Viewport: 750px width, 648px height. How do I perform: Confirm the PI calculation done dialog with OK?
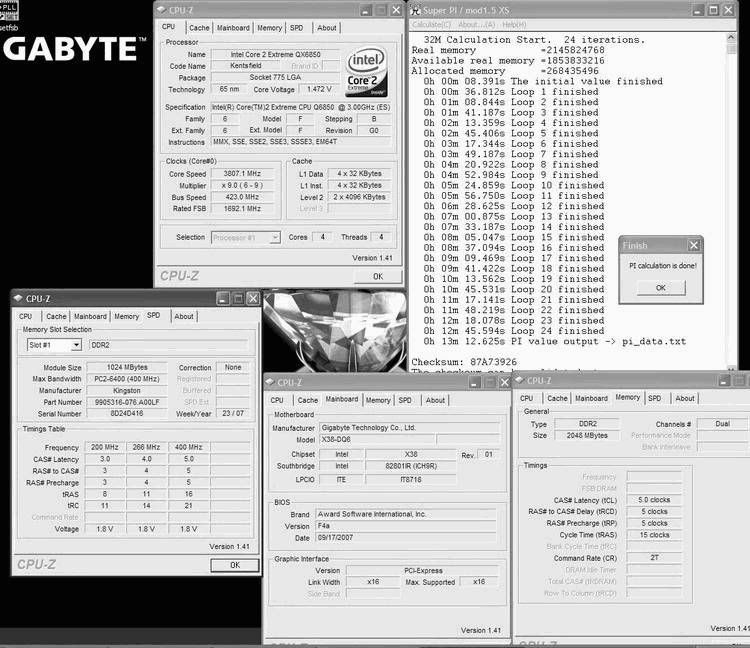point(661,287)
